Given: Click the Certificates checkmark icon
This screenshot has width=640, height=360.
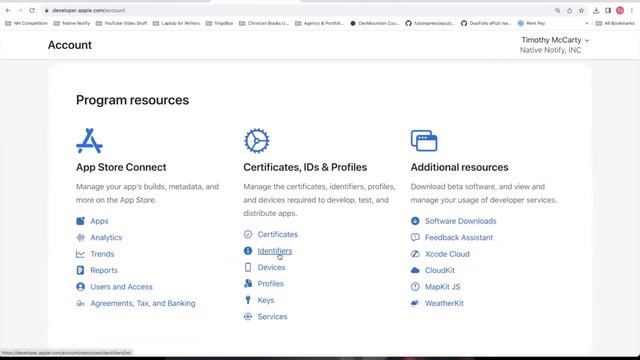Looking at the screenshot, I should click(248, 234).
